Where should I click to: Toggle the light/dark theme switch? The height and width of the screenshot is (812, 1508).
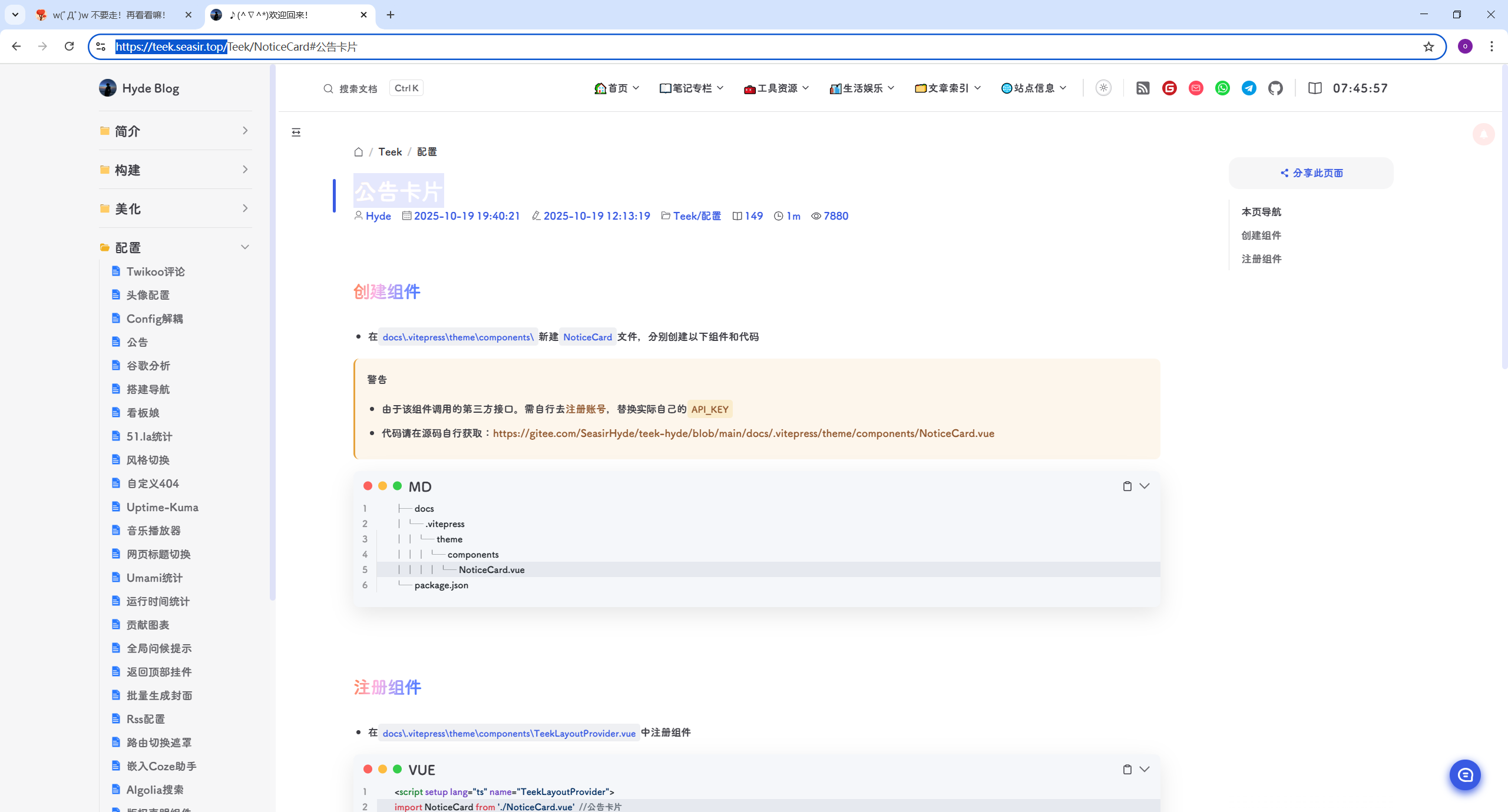tap(1103, 88)
